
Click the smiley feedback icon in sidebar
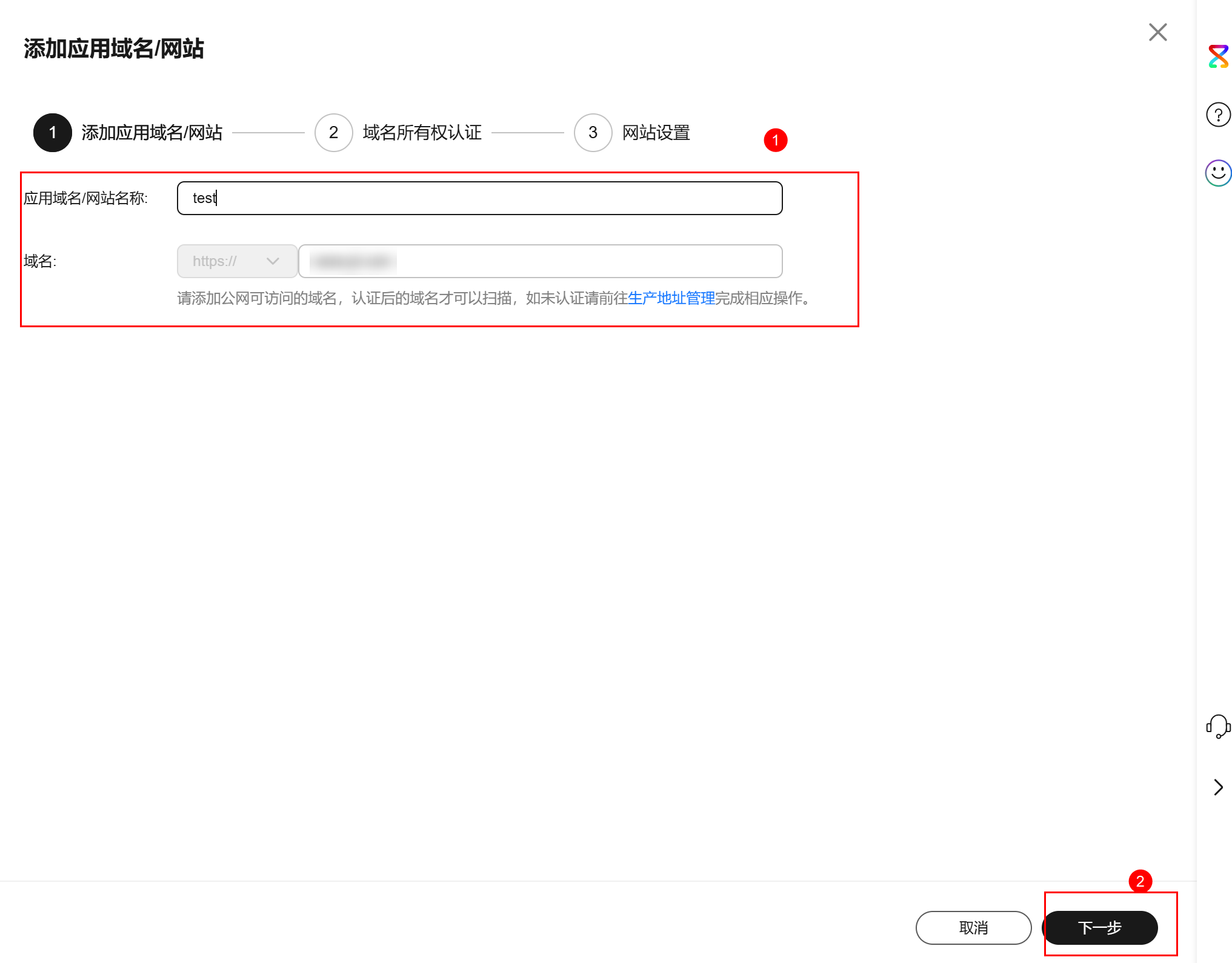[1218, 173]
